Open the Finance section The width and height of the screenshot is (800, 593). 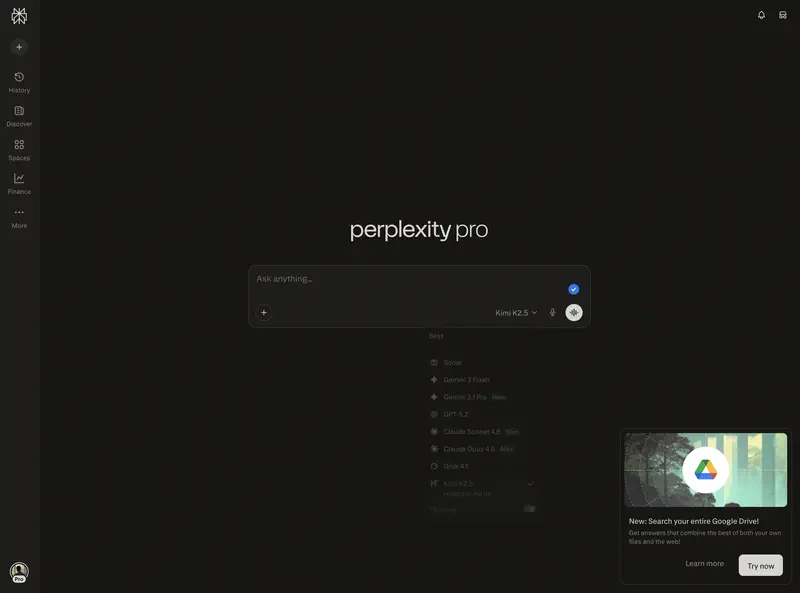click(x=19, y=184)
